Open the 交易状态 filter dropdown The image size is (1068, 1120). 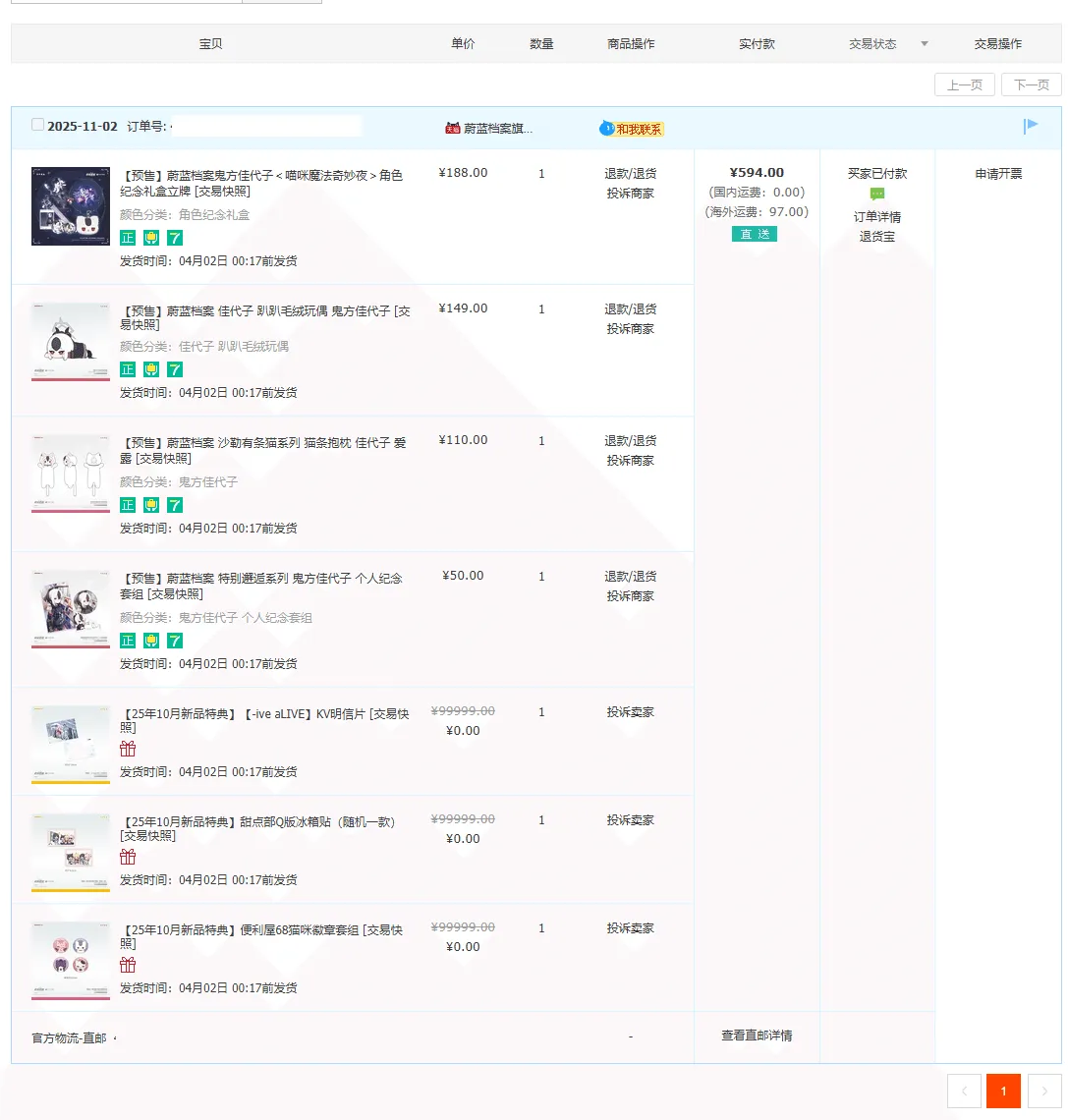tap(924, 44)
